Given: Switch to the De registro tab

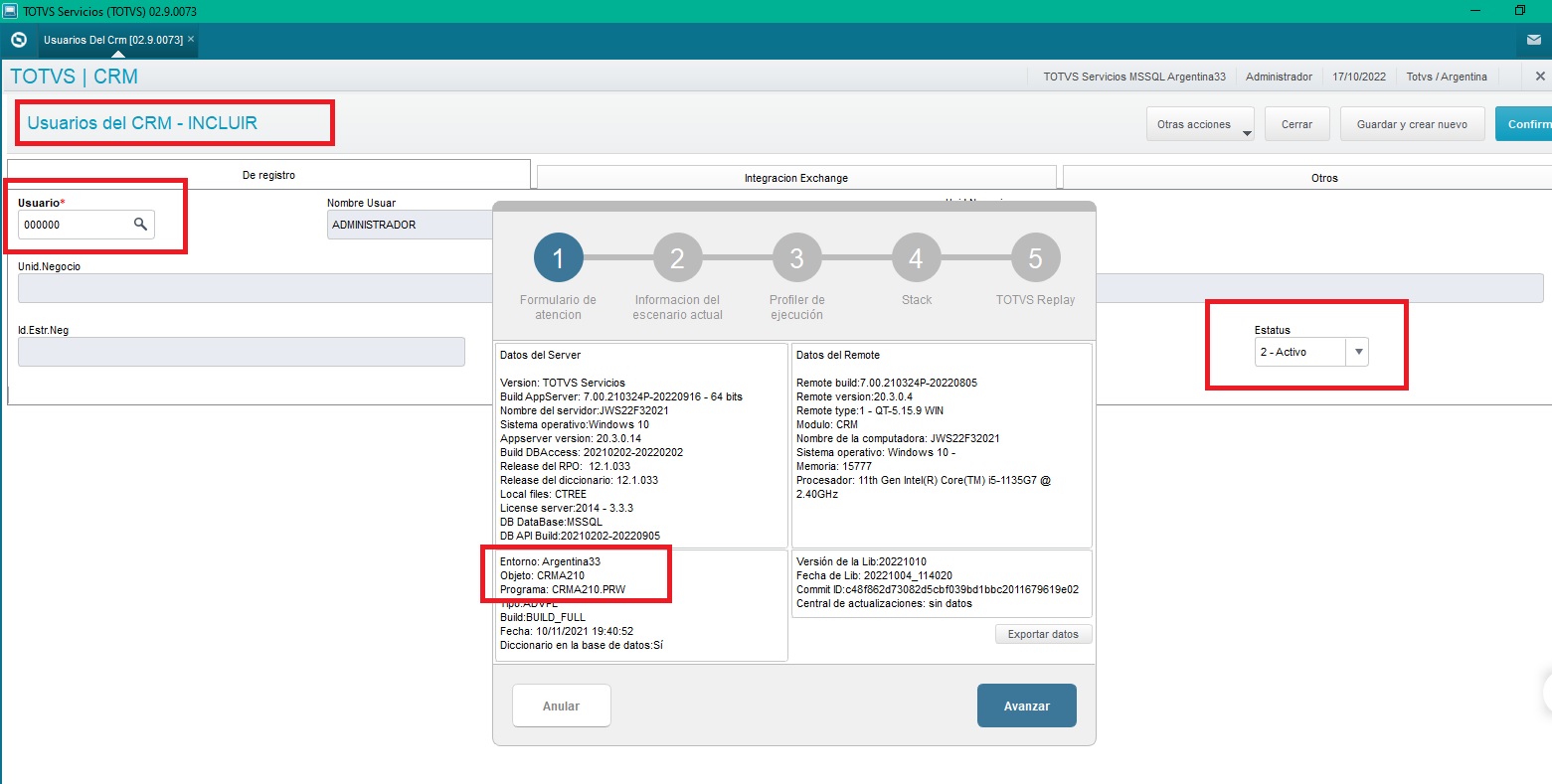Looking at the screenshot, I should point(268,175).
